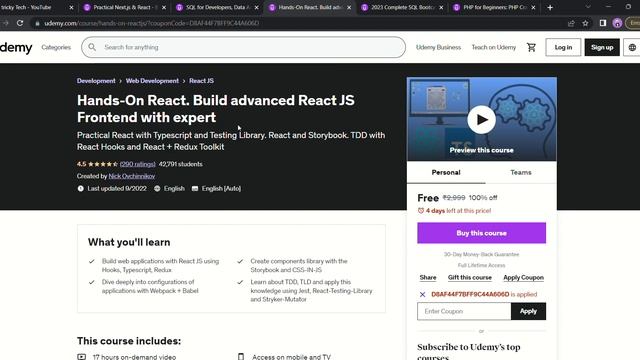Open the React JS breadcrumb
Image resolution: width=640 pixels, height=360 pixels.
pyautogui.click(x=201, y=81)
